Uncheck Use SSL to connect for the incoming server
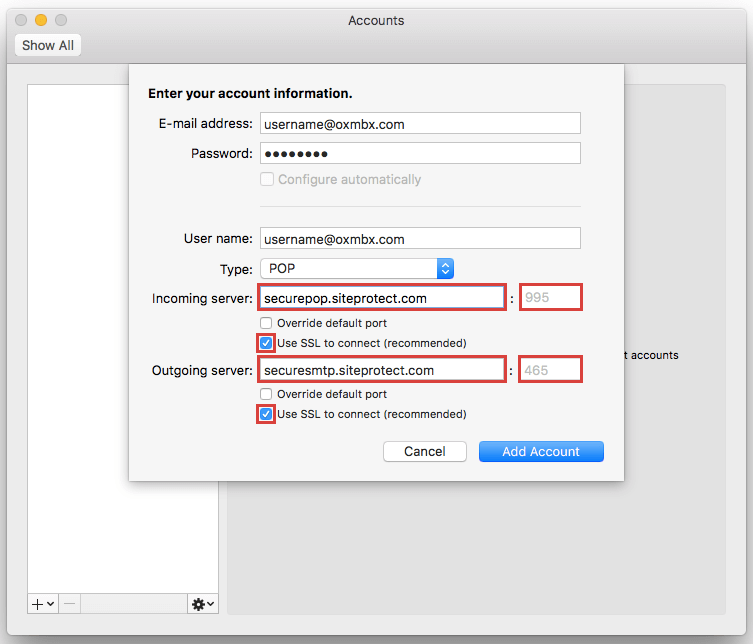 click(x=266, y=343)
